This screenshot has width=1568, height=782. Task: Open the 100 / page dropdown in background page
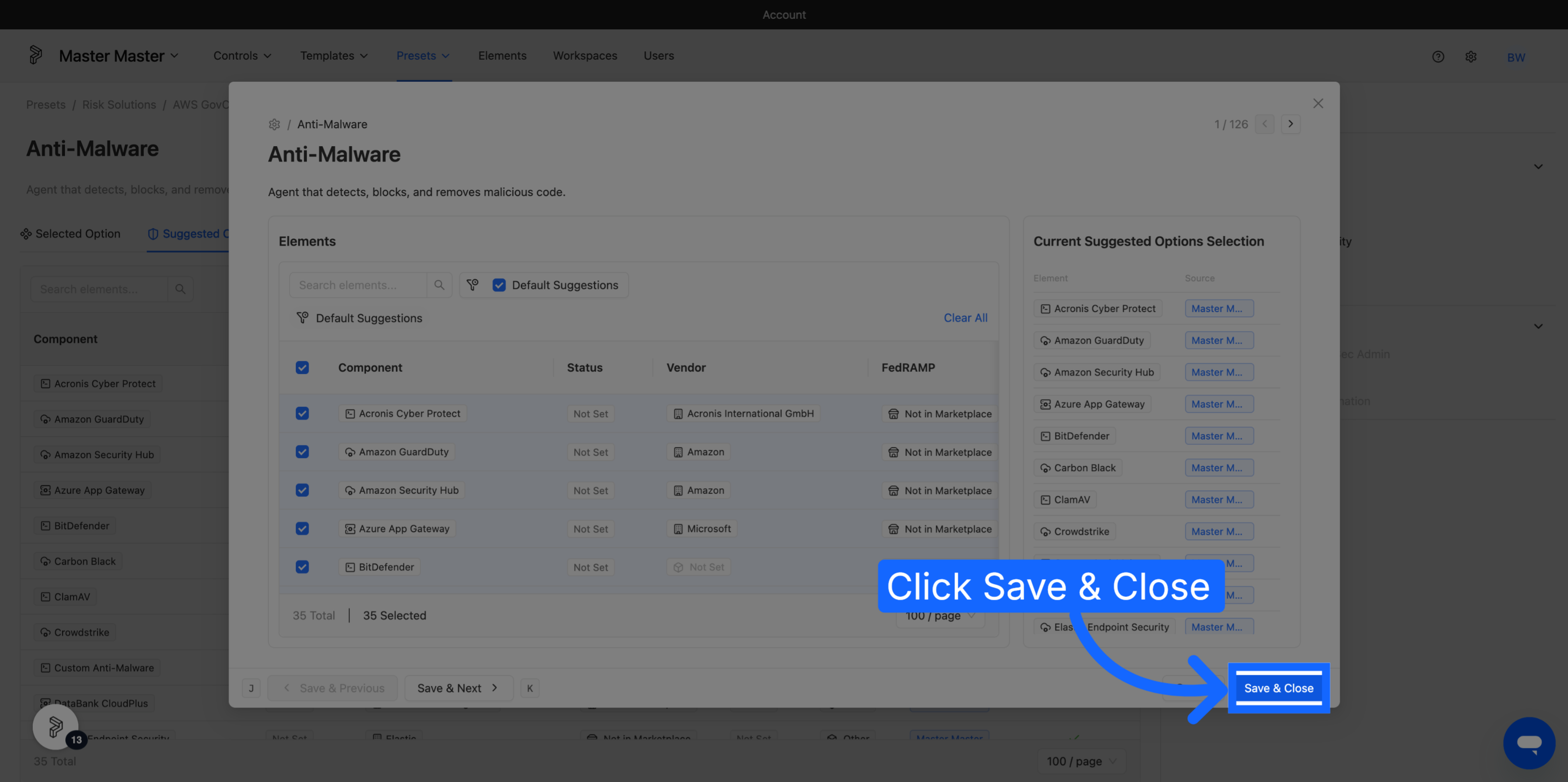pyautogui.click(x=1081, y=761)
